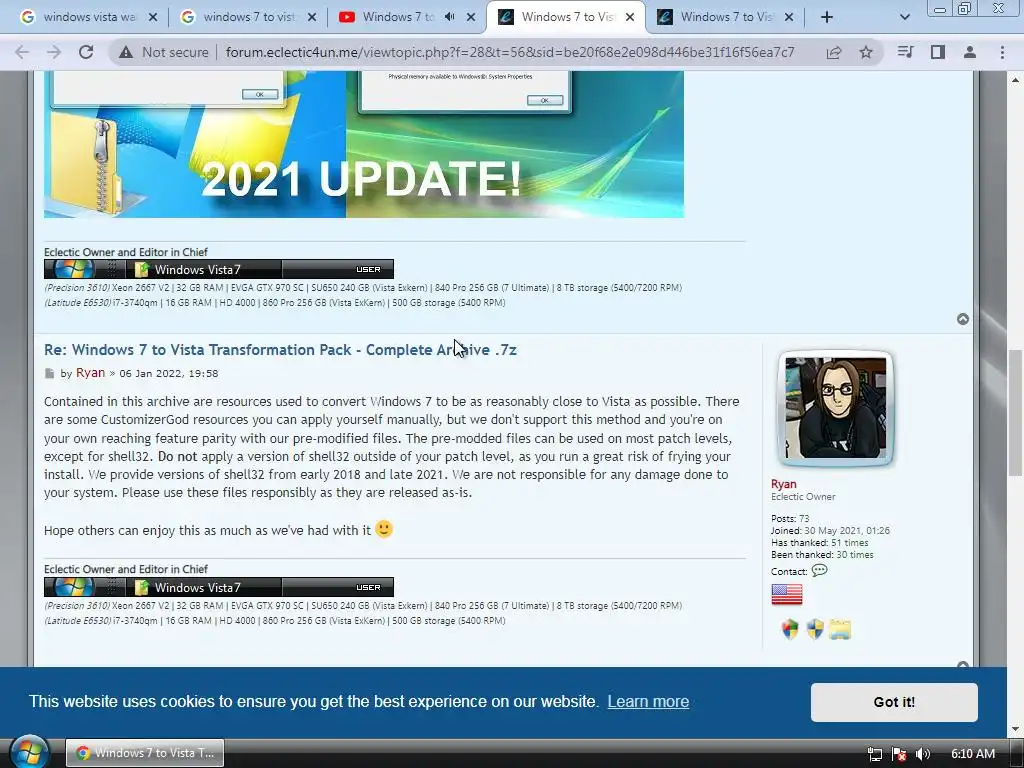Image resolution: width=1024 pixels, height=768 pixels.
Task: Switch to the 'windows 7 to vist' Google tab
Action: point(248,17)
